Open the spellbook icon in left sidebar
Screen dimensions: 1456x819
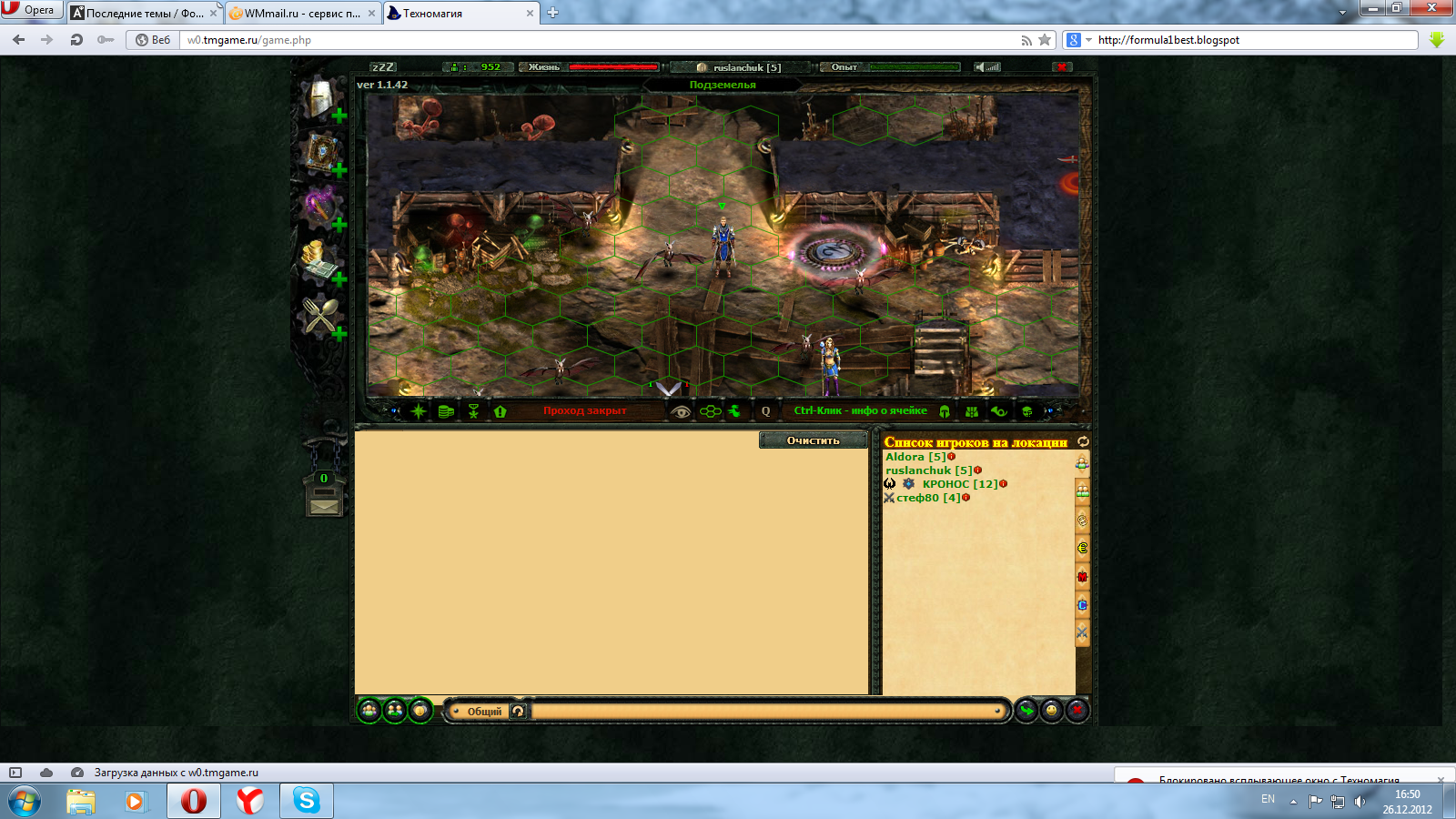(320, 152)
